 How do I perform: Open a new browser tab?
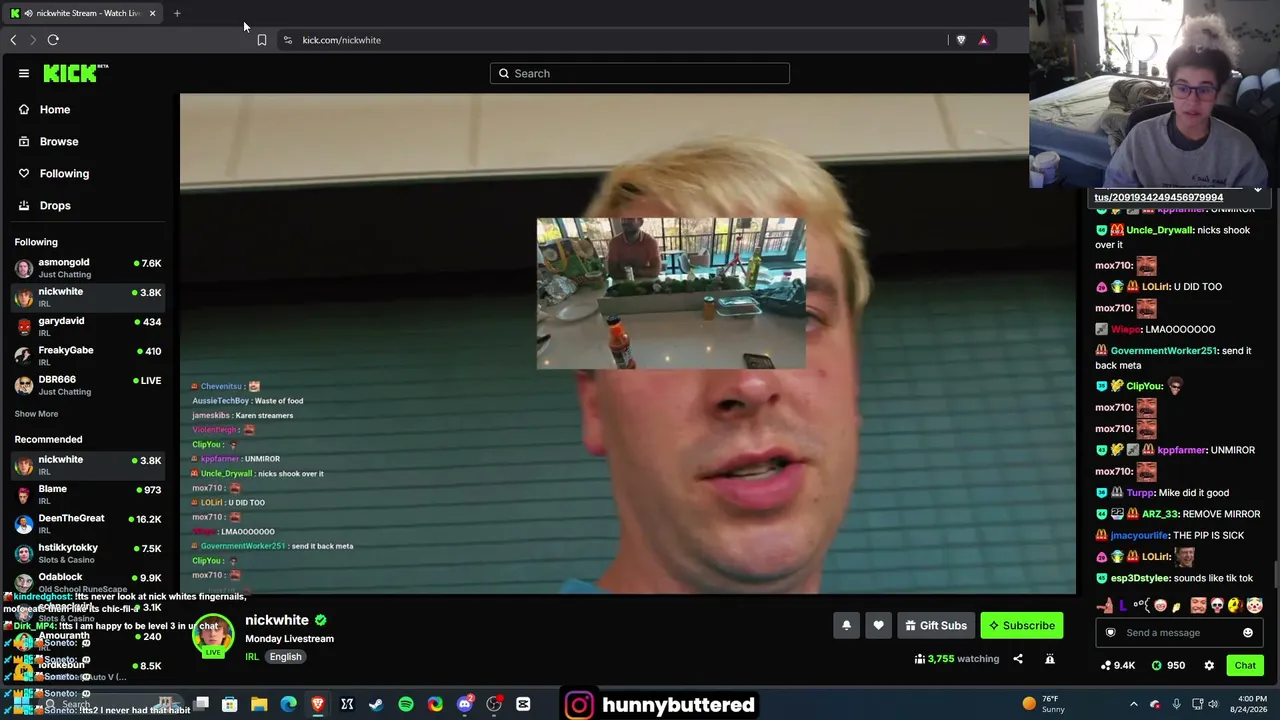(x=177, y=13)
